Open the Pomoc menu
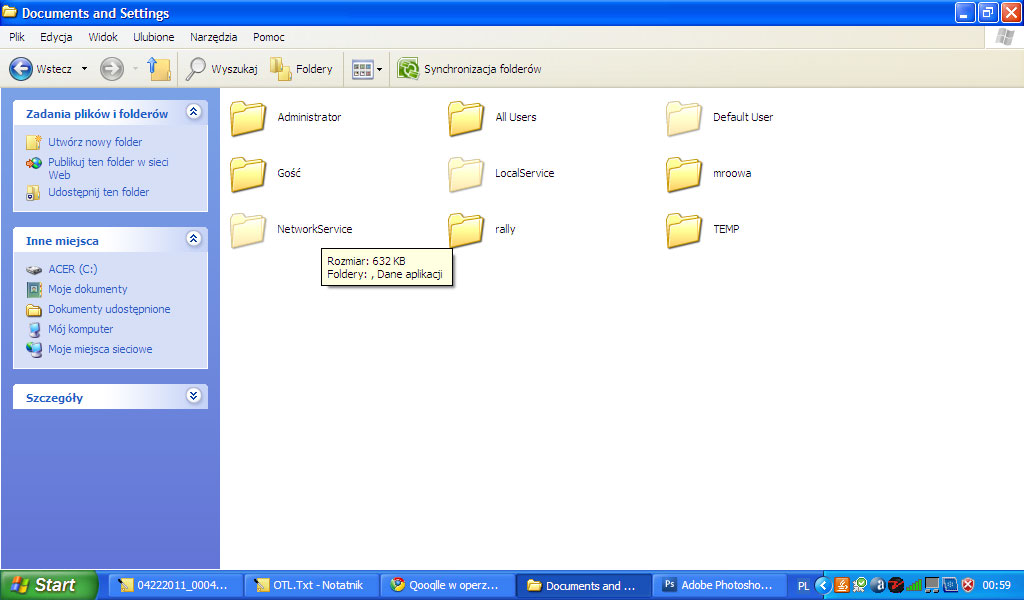This screenshot has height=600, width=1024. click(268, 37)
